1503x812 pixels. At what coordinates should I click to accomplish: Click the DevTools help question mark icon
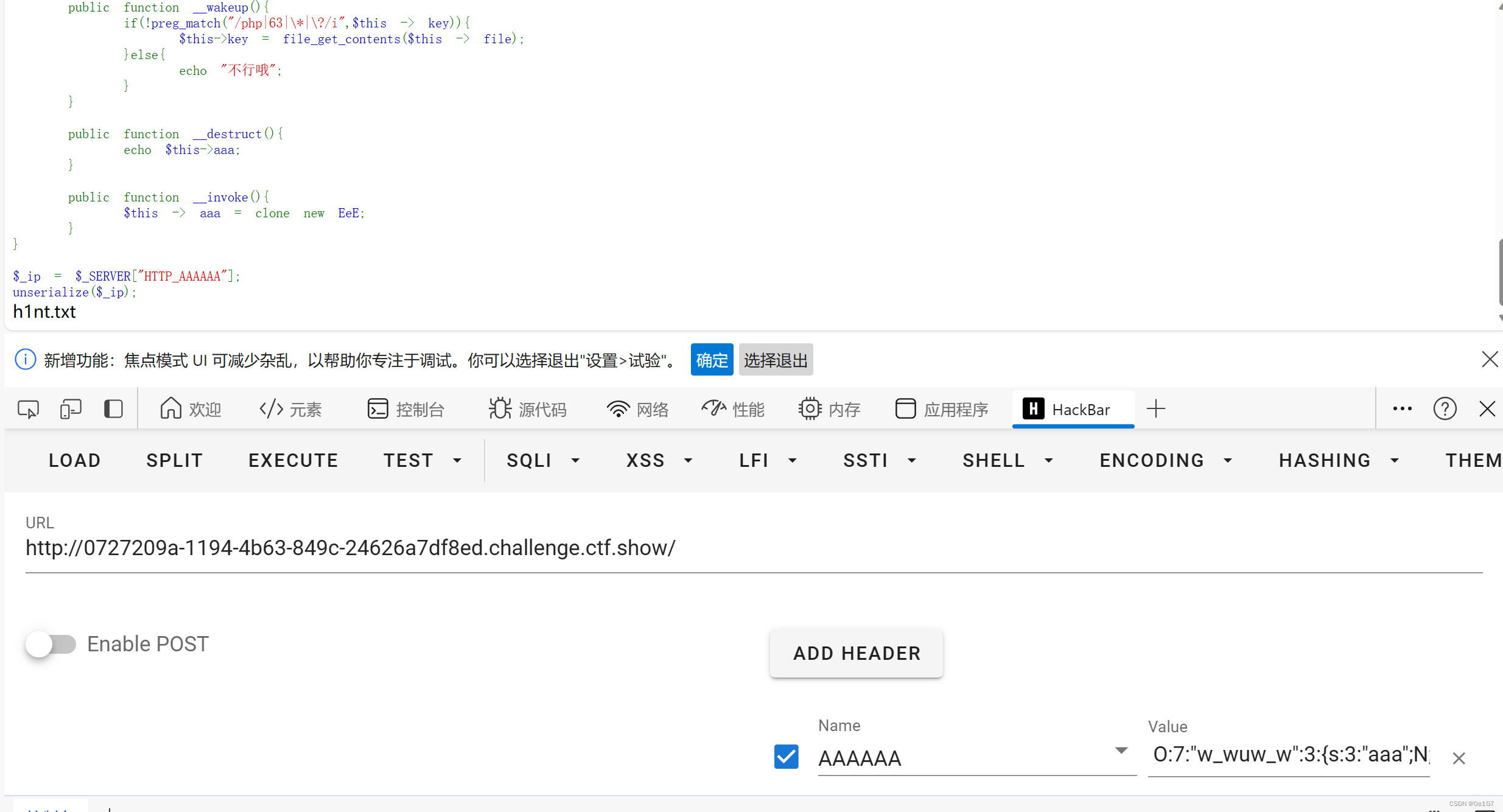[x=1445, y=408]
